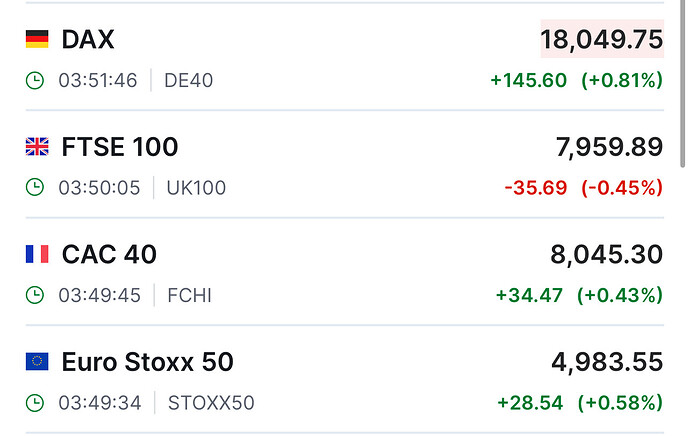Click the FCHI ticker symbol
The width and height of the screenshot is (690, 436).
click(190, 295)
